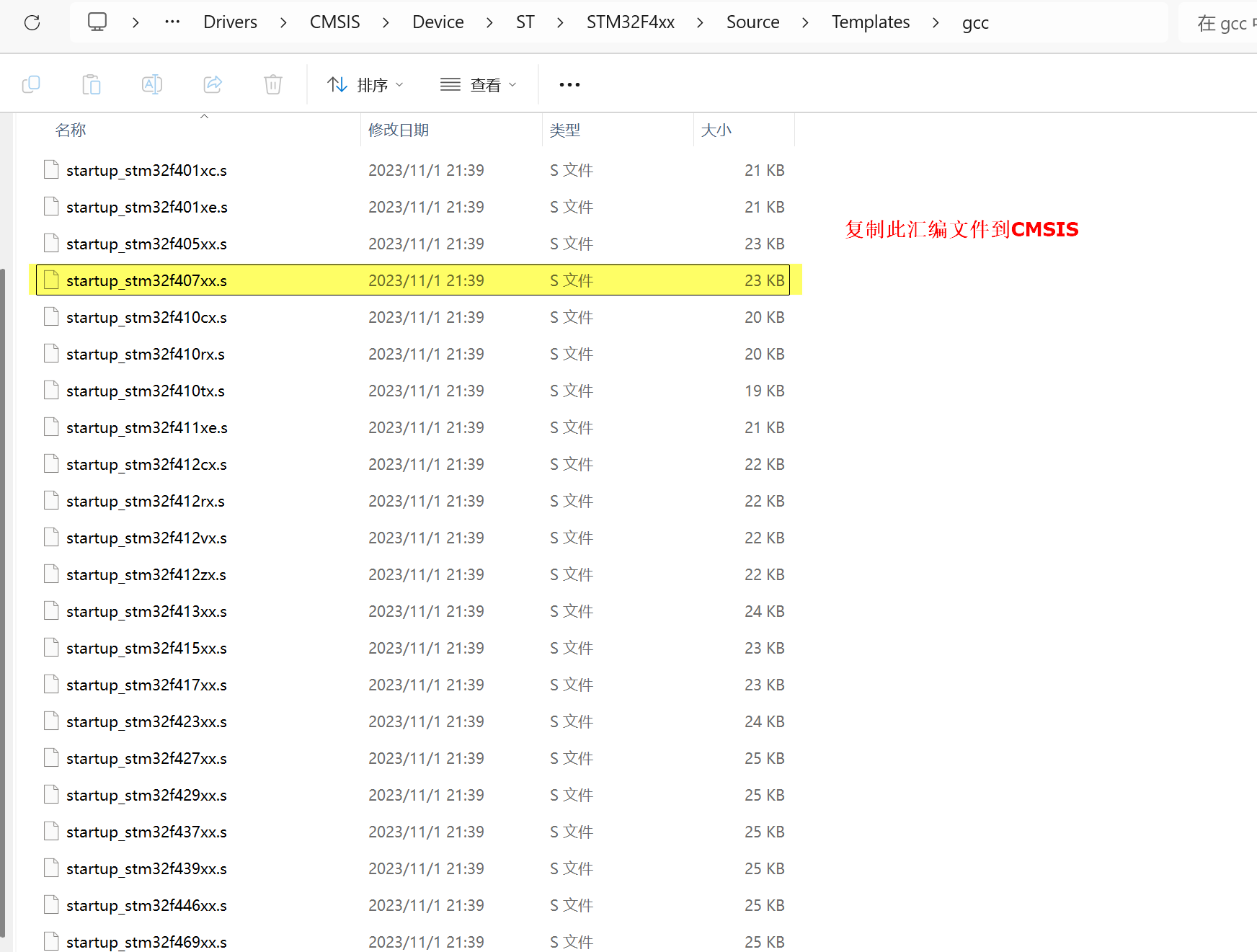Click the search box 在 gcc
The image size is (1257, 952).
1219,23
